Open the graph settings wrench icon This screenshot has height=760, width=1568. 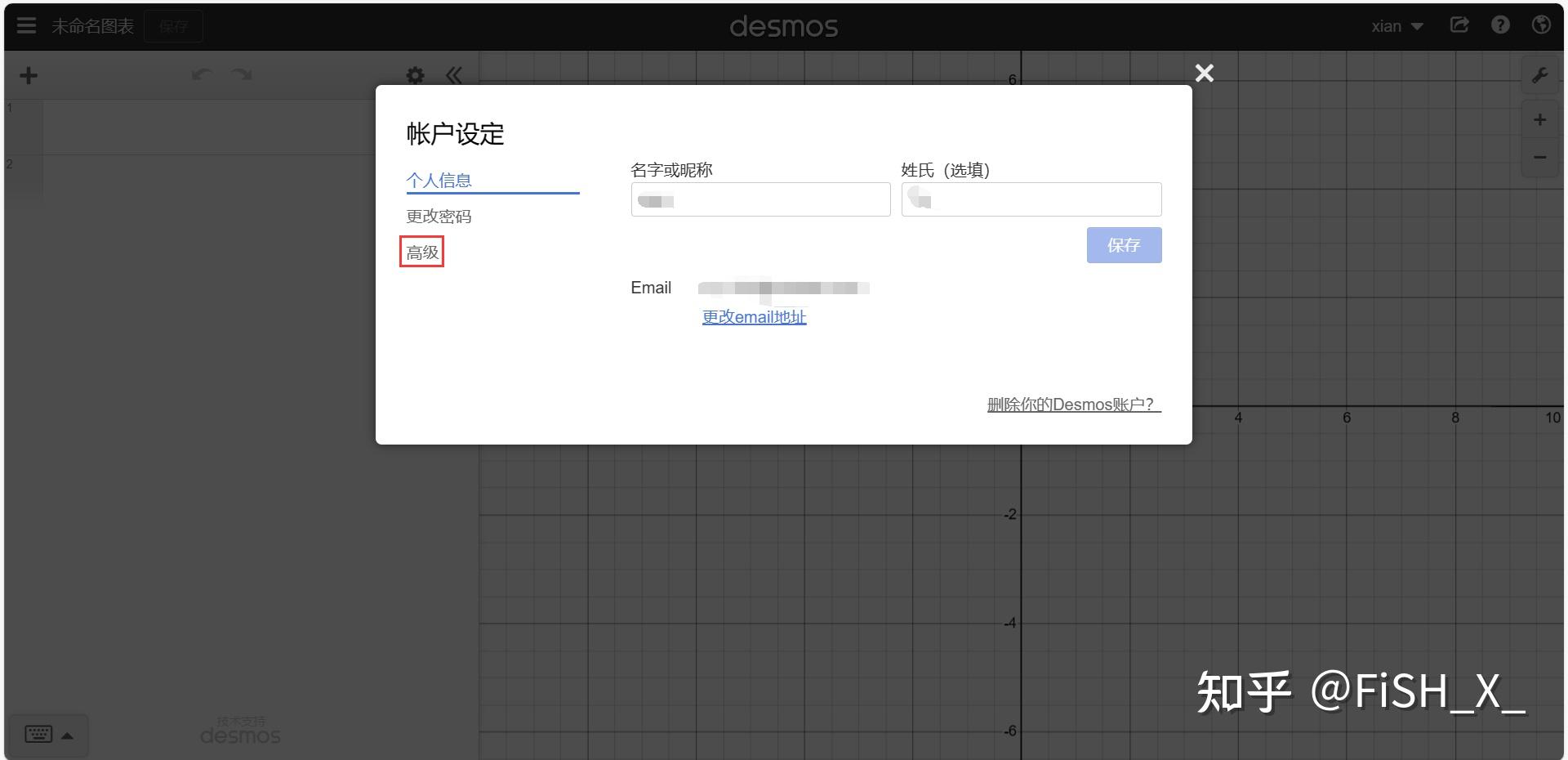point(1540,75)
